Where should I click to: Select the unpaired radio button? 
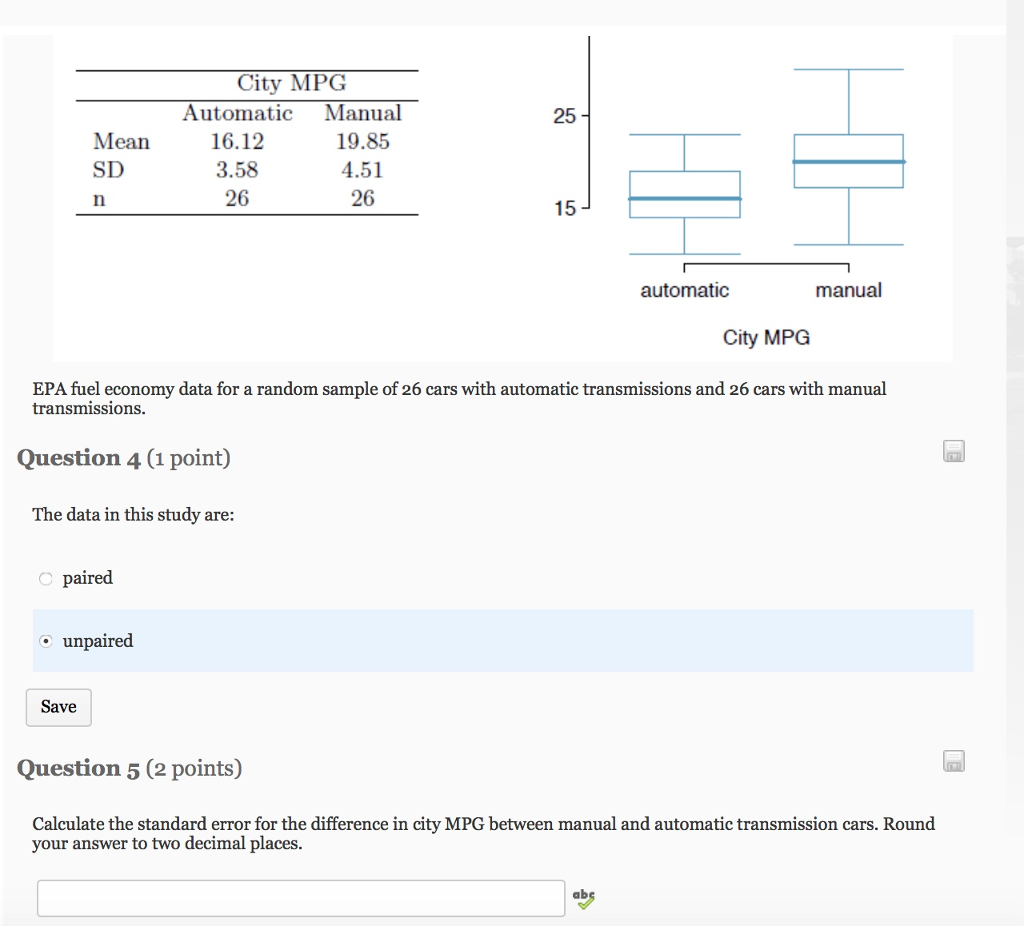[45, 641]
